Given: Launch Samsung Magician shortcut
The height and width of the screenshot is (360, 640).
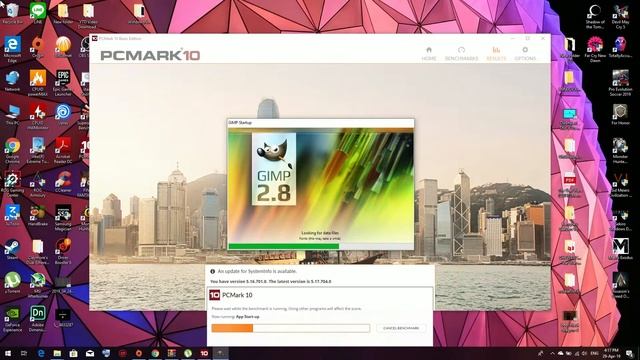Looking at the screenshot, I should (x=63, y=218).
